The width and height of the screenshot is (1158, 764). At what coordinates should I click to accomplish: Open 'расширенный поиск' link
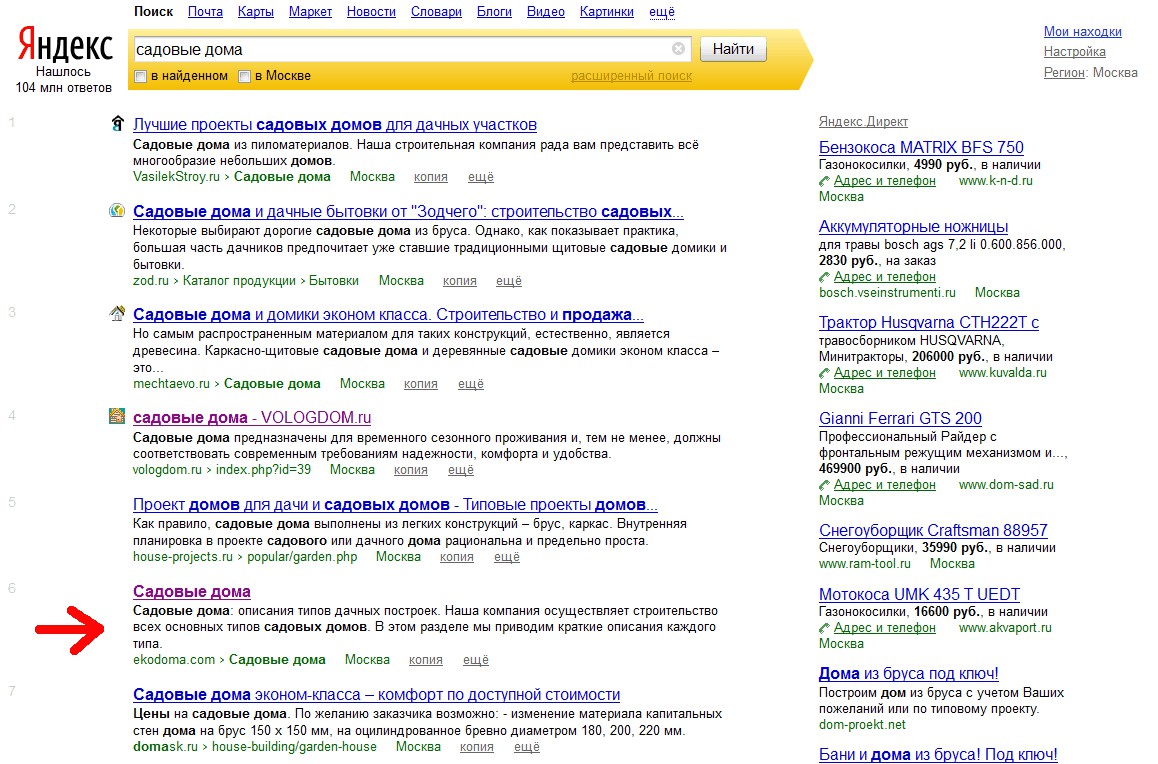[631, 76]
